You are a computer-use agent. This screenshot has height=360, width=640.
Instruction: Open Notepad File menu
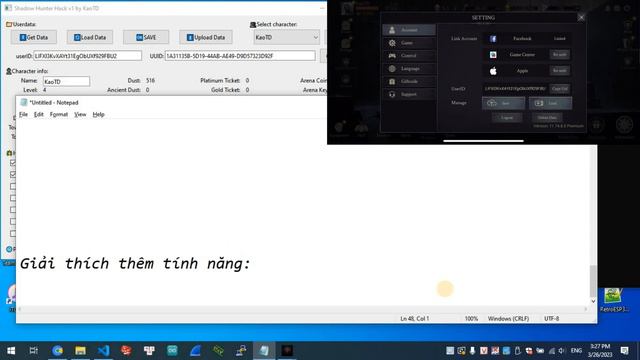[23, 114]
